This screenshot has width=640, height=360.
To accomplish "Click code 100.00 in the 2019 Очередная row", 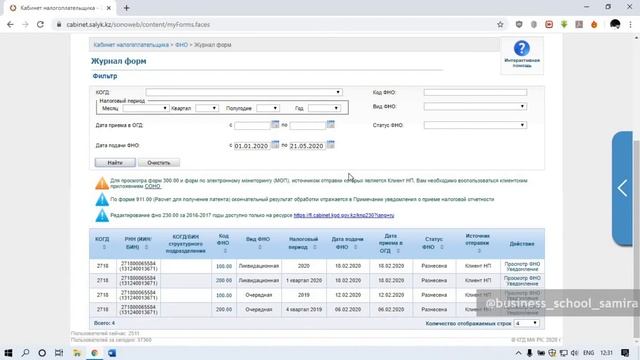I will click(x=224, y=295).
